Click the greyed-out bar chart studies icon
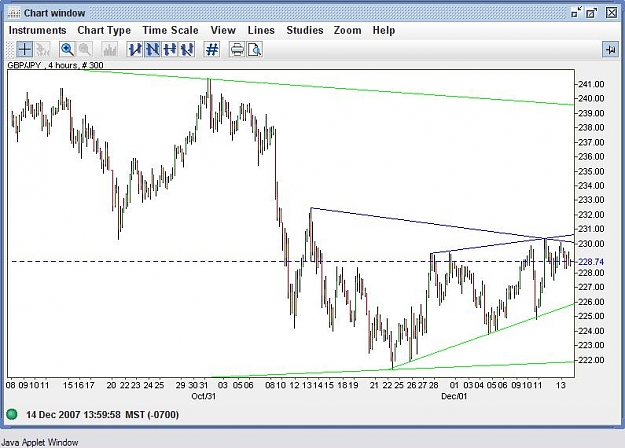625x448 pixels. pyautogui.click(x=110, y=49)
